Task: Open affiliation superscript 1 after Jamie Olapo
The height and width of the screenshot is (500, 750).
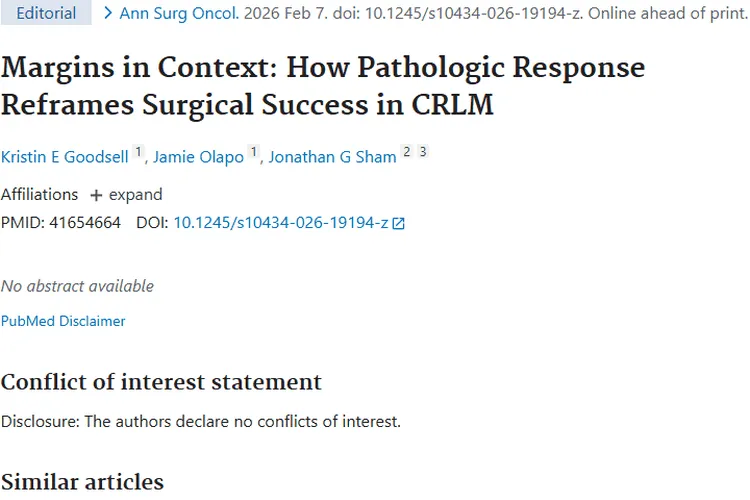Action: coord(254,152)
